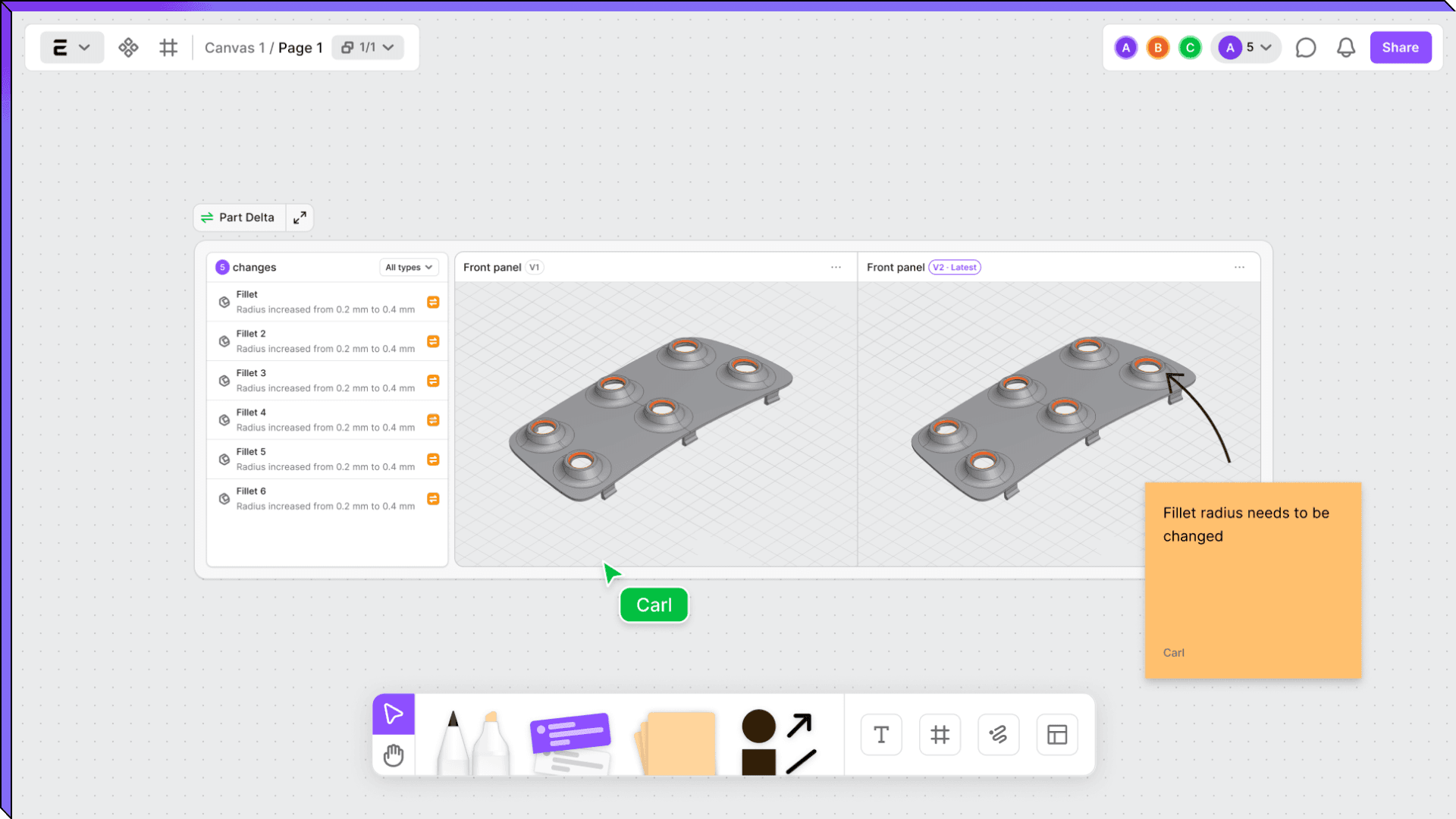Pick the pencil drawing tool
Image resolution: width=1456 pixels, height=819 pixels.
(453, 742)
